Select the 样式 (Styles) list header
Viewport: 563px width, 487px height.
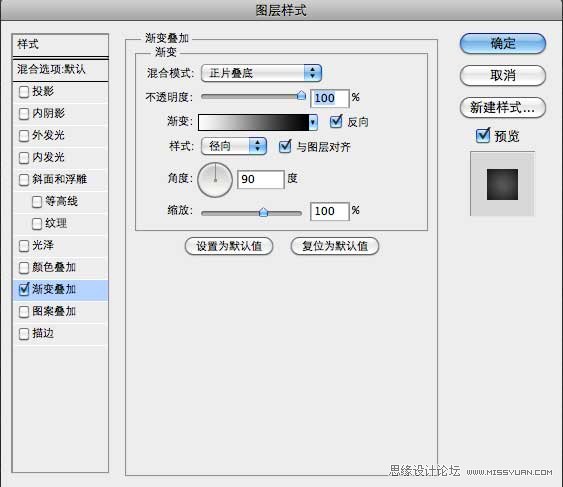coord(60,45)
